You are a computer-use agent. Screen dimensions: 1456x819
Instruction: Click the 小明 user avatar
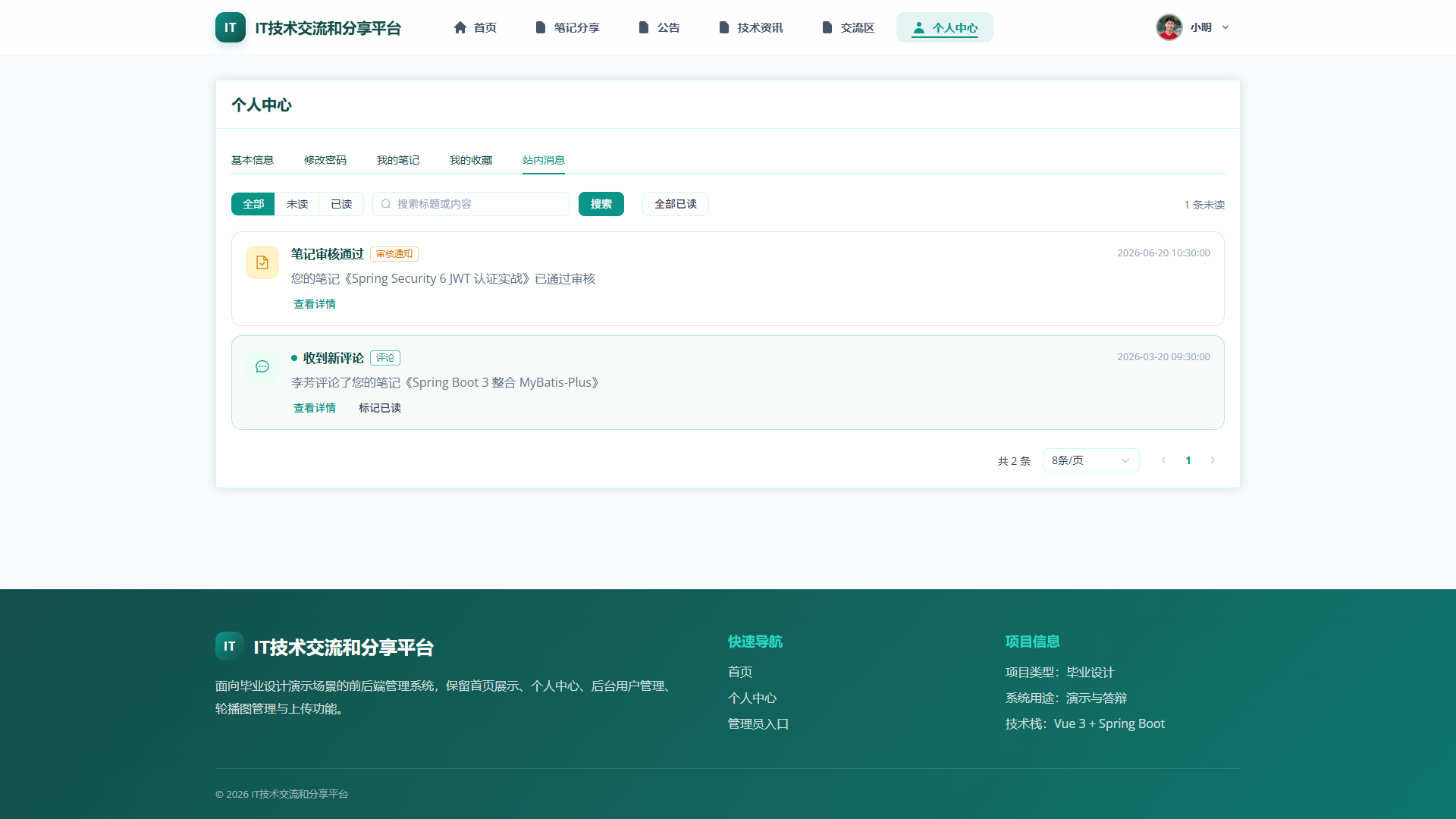tap(1169, 27)
